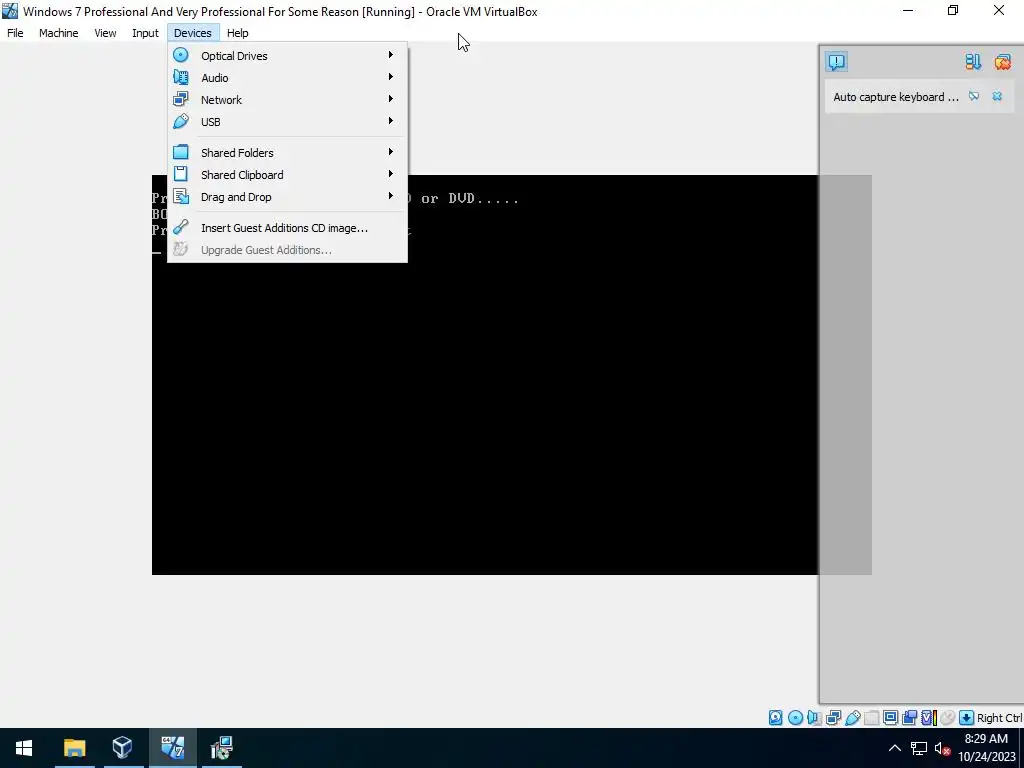Click the CPU virtualization status icon
The height and width of the screenshot is (768, 1024).
[929, 718]
